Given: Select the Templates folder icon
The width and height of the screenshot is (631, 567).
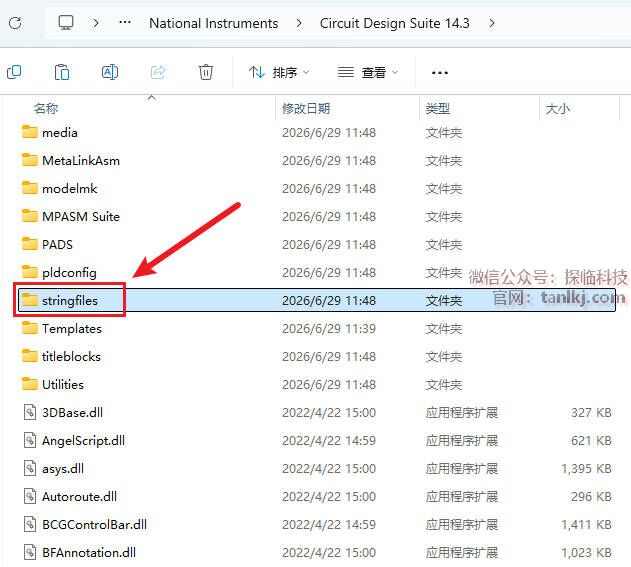Looking at the screenshot, I should coord(29,328).
